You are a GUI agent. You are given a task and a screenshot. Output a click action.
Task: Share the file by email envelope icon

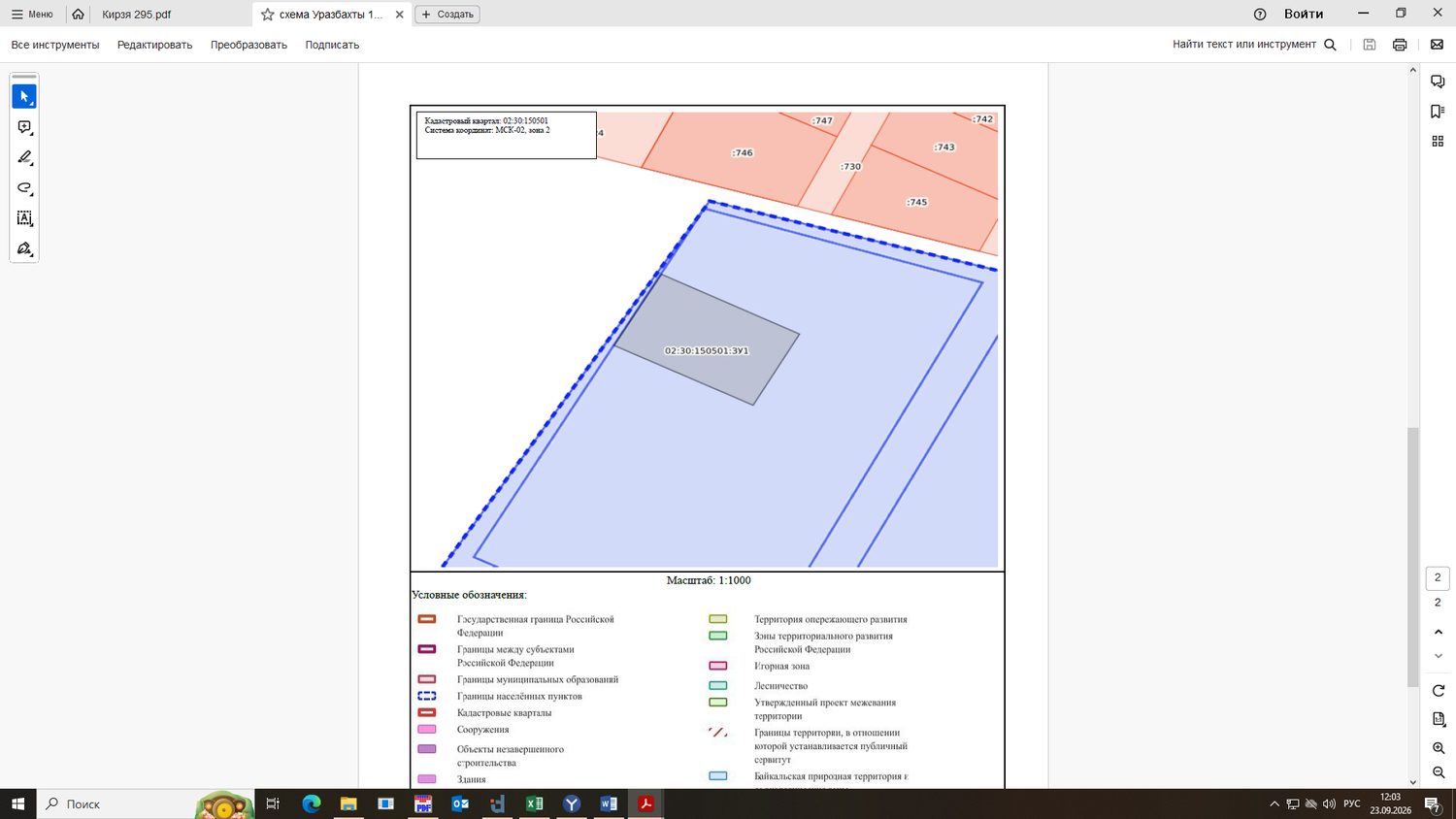coord(1438,45)
